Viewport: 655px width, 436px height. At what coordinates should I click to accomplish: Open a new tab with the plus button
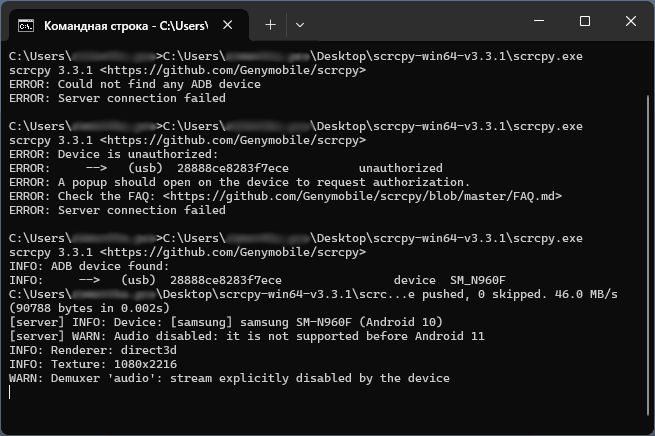tap(271, 25)
